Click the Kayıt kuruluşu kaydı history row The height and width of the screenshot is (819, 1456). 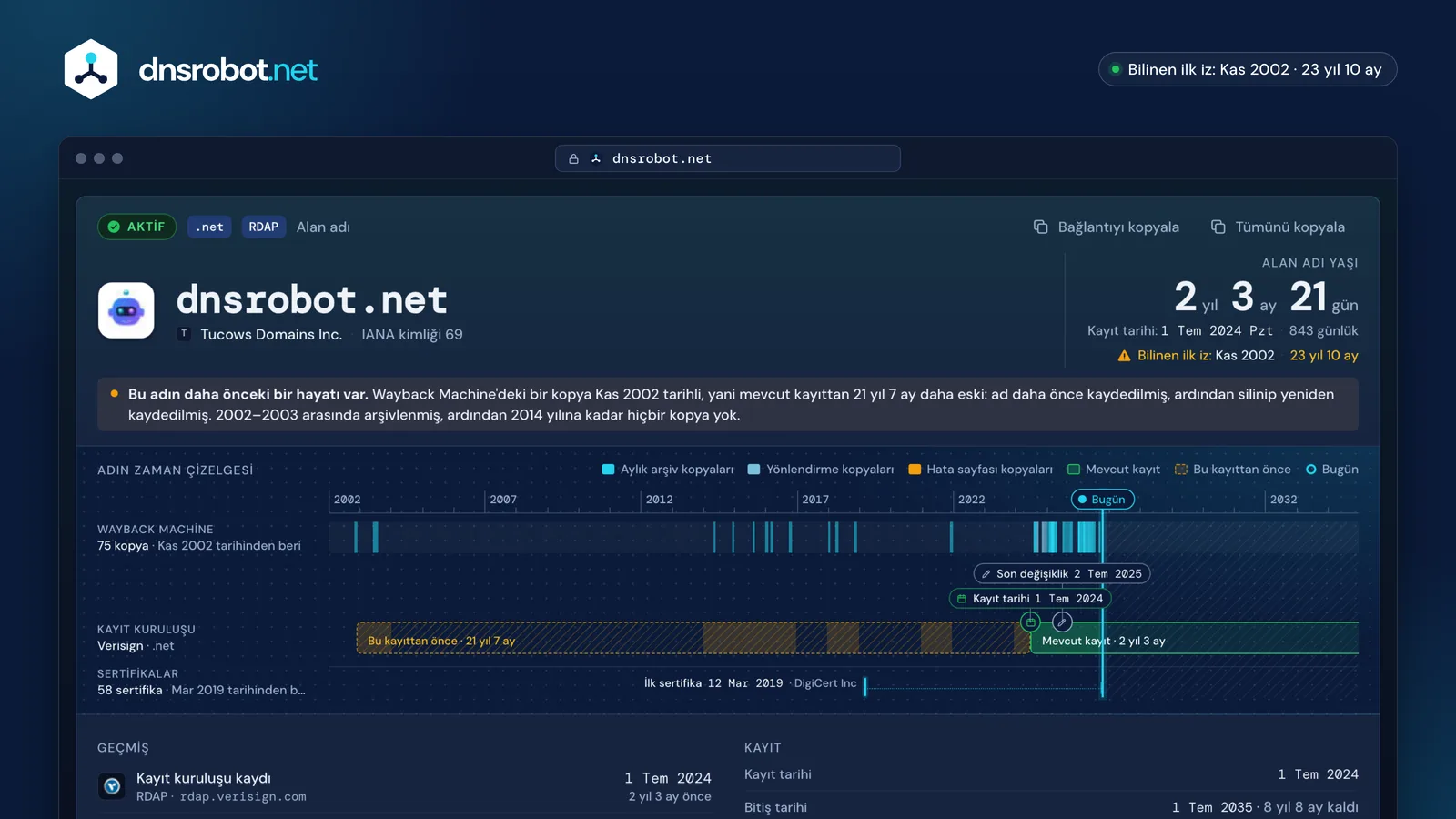pos(405,786)
